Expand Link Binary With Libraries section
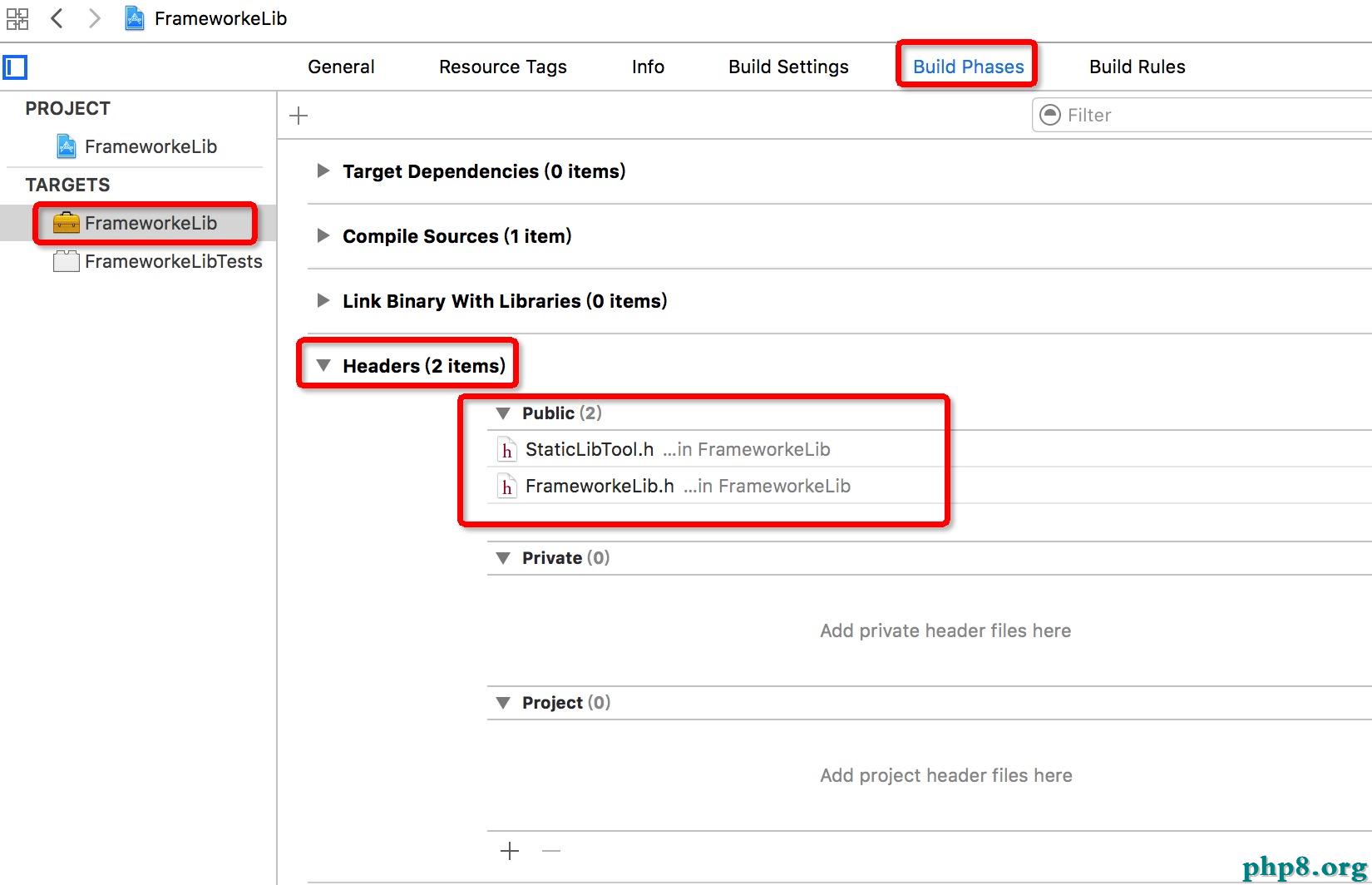Viewport: 1372px width, 885px height. pyautogui.click(x=323, y=301)
